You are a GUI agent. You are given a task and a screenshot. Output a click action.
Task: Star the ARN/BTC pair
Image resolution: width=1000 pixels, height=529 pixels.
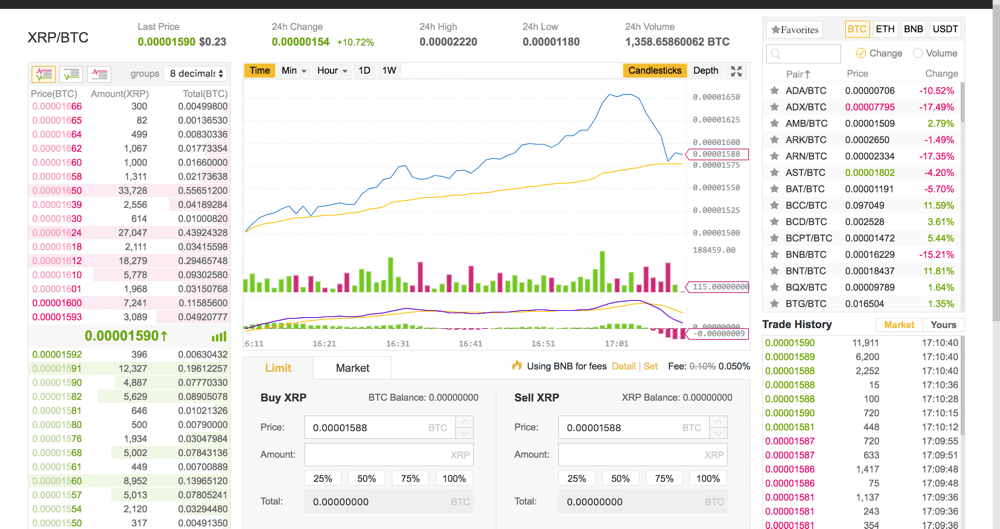tap(774, 156)
